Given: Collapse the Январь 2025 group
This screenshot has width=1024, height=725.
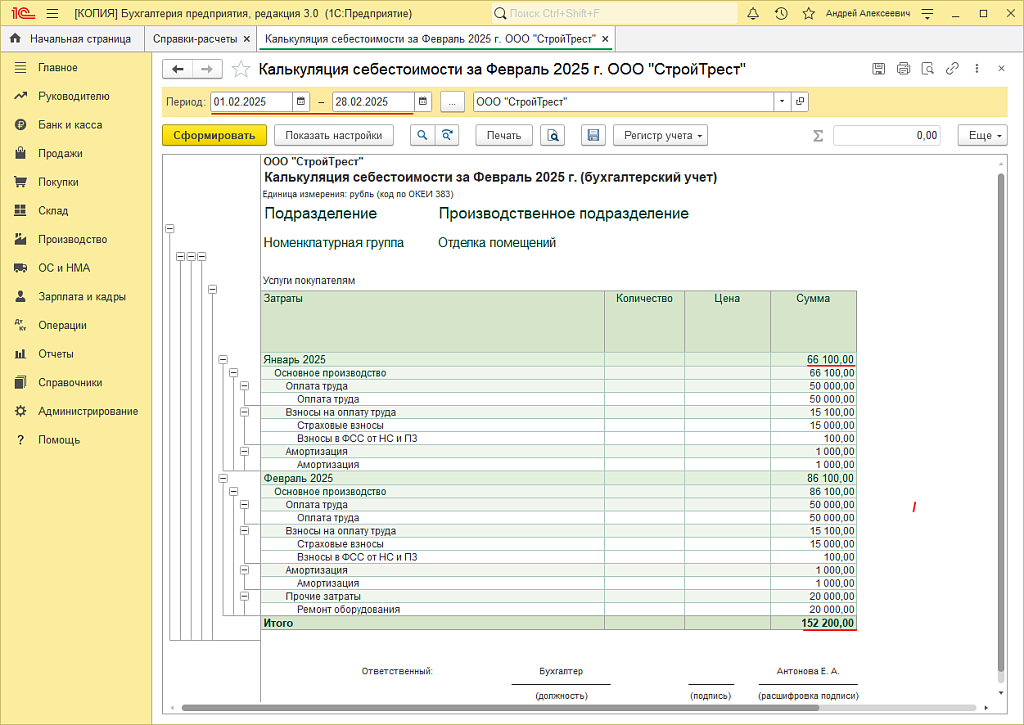Looking at the screenshot, I should point(223,359).
